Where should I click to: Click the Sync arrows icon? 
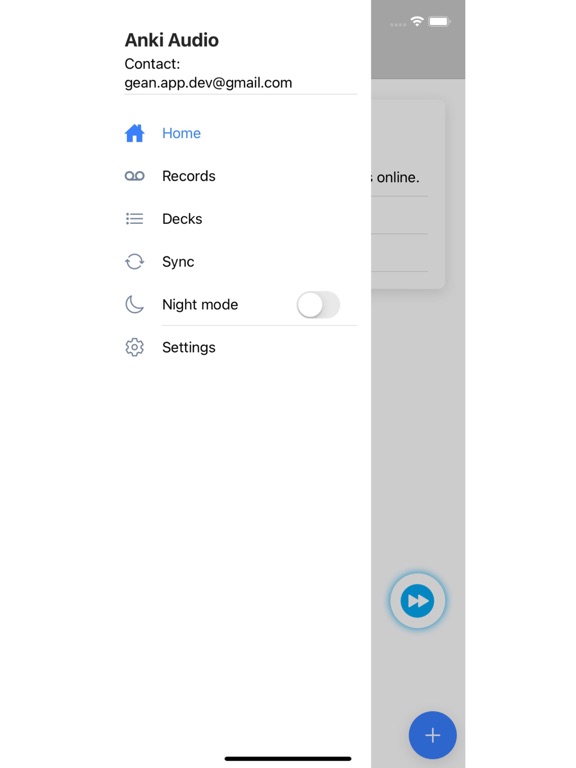(x=134, y=262)
